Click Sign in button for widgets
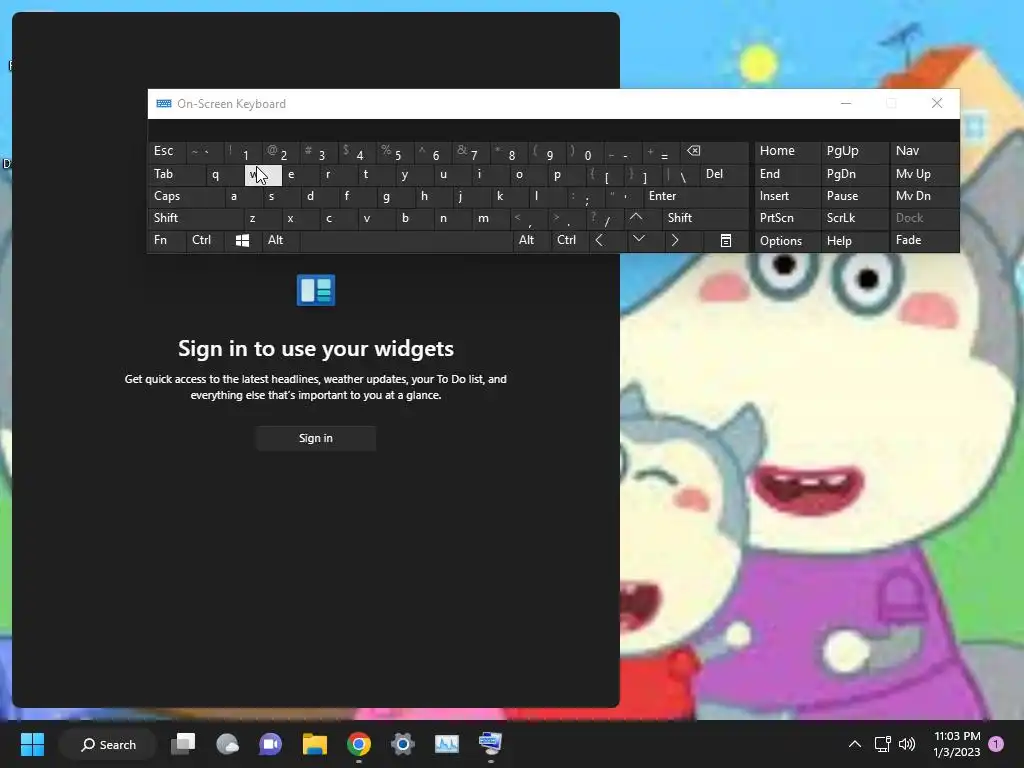 pyautogui.click(x=316, y=438)
